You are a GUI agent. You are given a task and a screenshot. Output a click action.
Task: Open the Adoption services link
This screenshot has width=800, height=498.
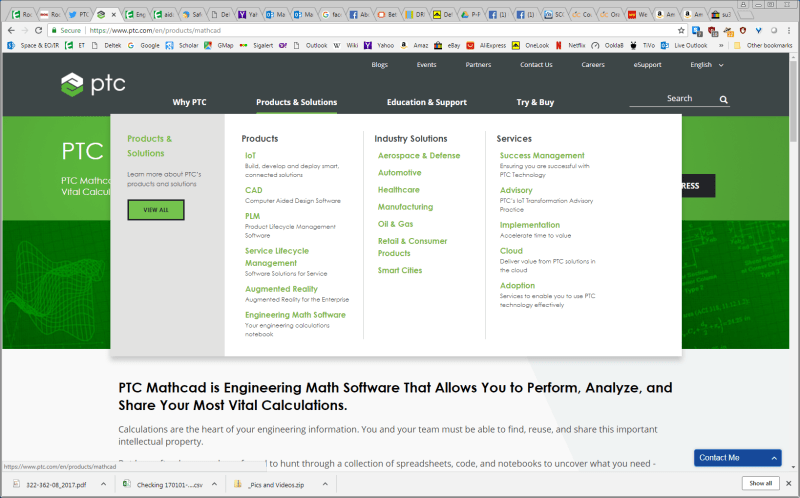[517, 286]
